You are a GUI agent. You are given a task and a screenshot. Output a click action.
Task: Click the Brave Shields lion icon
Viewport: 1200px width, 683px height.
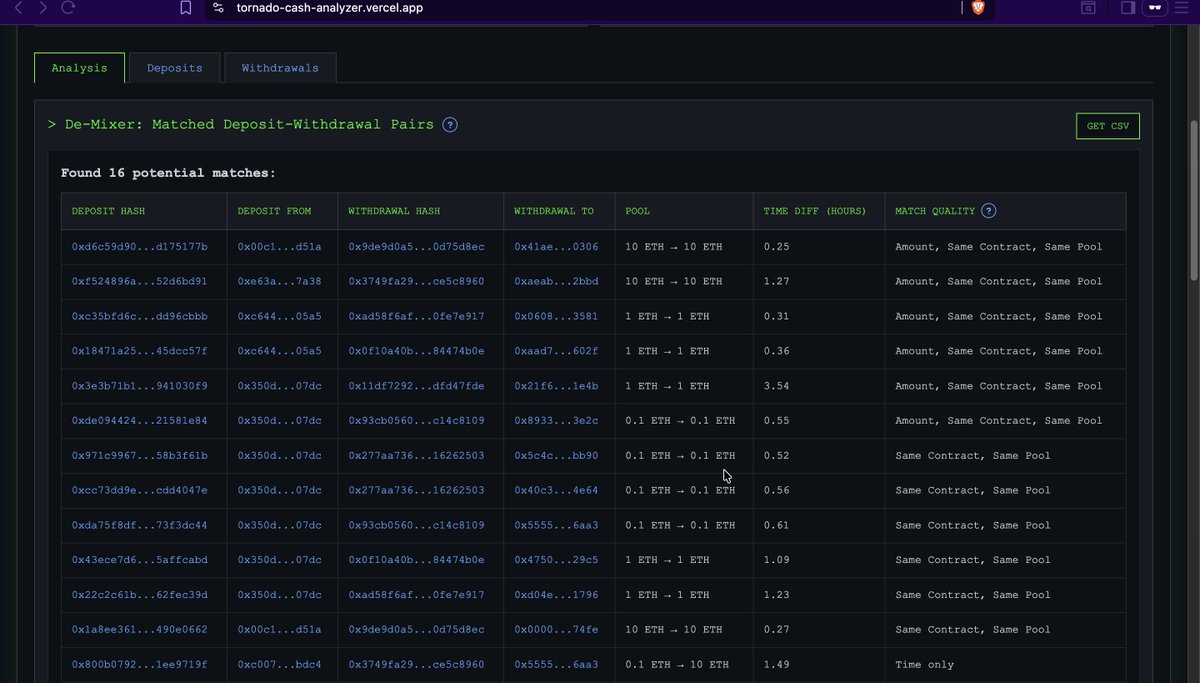pos(978,7)
